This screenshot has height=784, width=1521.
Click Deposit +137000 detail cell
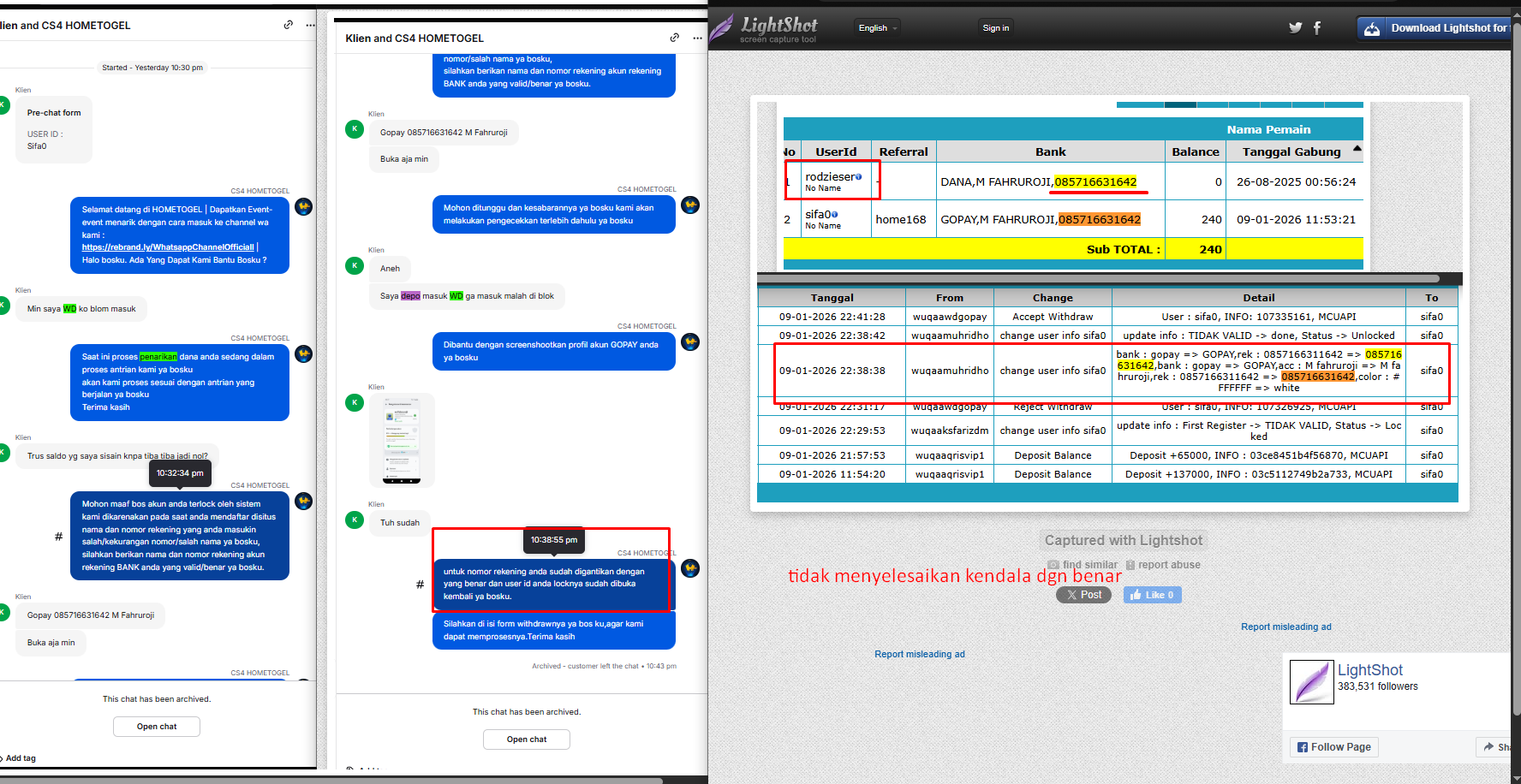coord(1258,474)
